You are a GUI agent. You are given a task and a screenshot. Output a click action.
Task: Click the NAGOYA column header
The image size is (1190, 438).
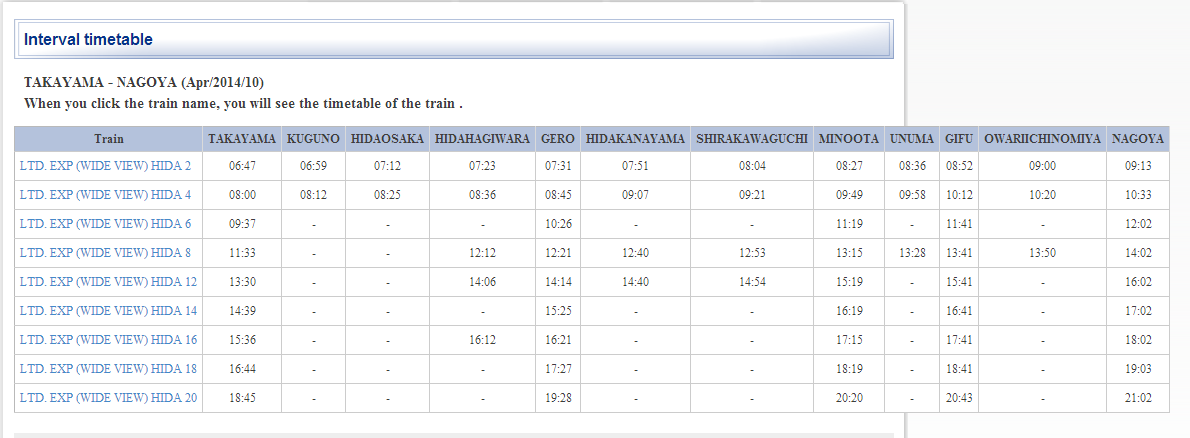pyautogui.click(x=1138, y=139)
